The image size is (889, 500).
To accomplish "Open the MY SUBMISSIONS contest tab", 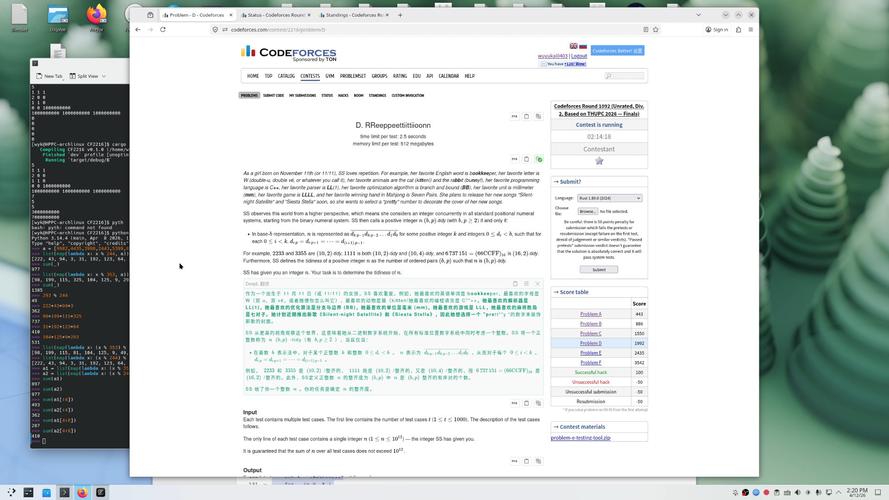I will click(303, 95).
